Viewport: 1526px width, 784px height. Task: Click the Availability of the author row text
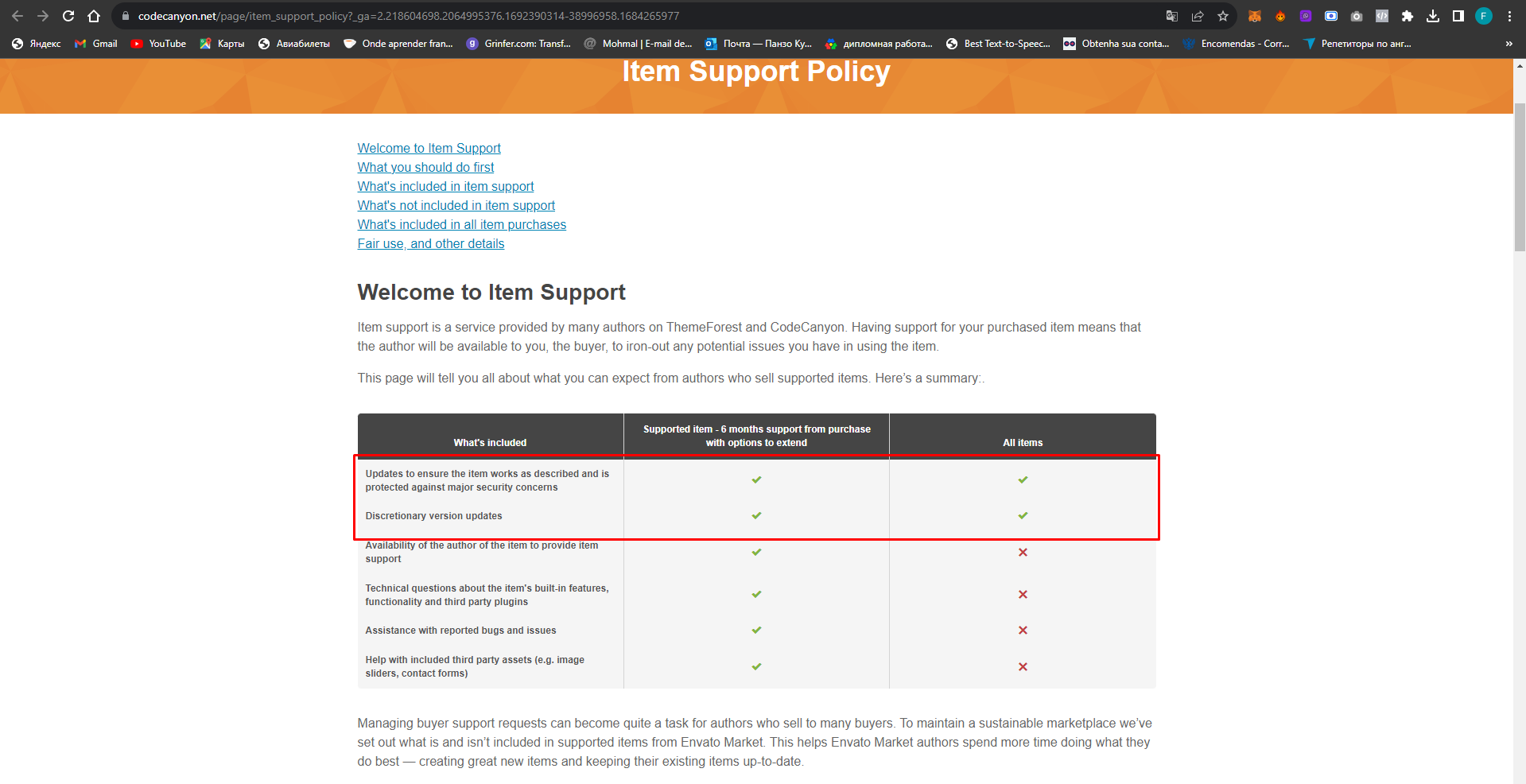point(481,552)
